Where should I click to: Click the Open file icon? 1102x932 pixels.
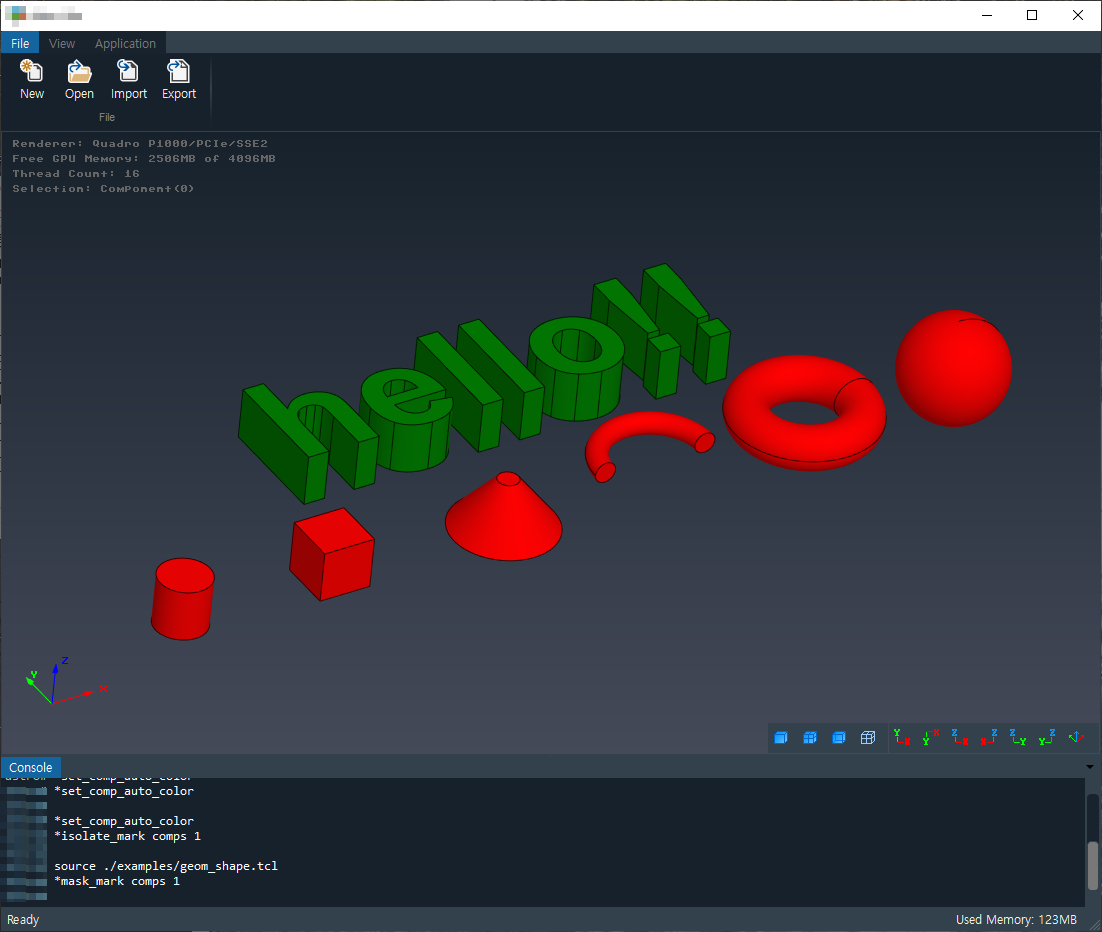click(x=79, y=71)
